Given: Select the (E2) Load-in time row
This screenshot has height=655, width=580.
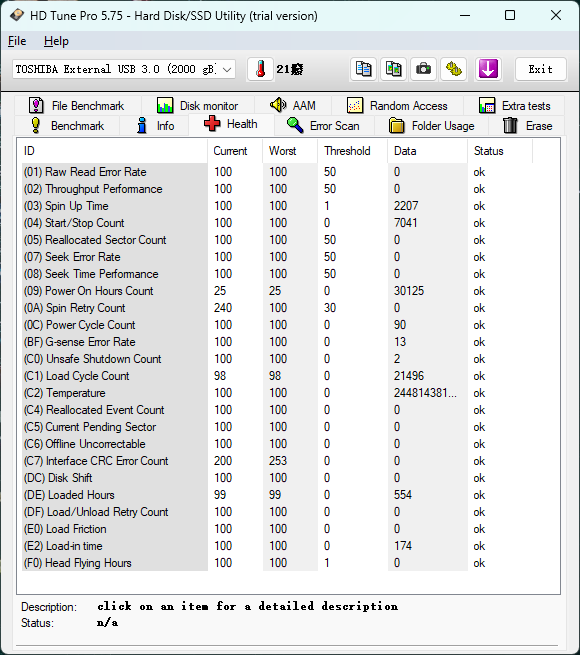Looking at the screenshot, I should tap(277, 546).
